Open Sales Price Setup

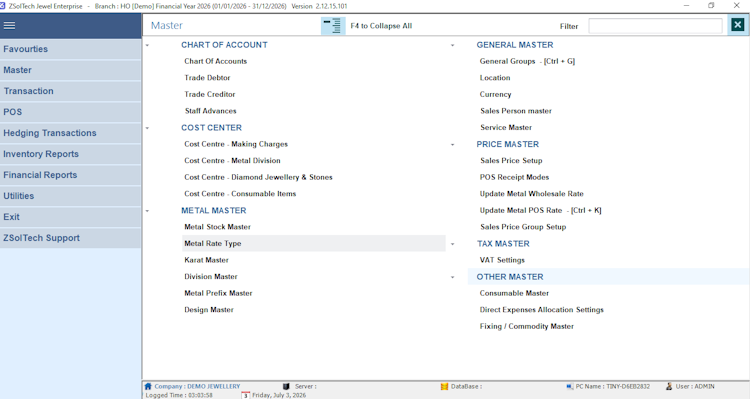(x=511, y=161)
